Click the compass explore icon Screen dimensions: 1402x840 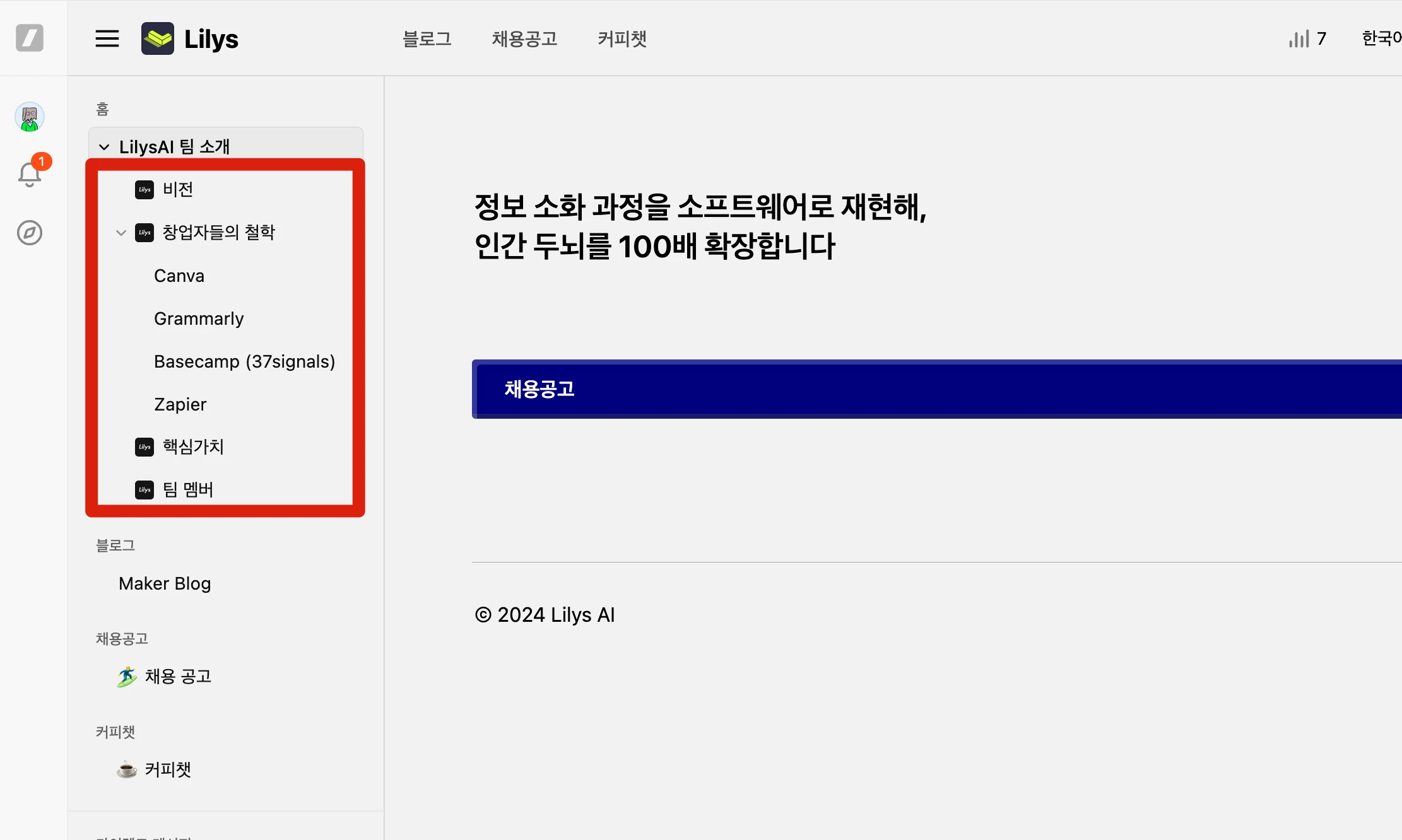tap(30, 233)
